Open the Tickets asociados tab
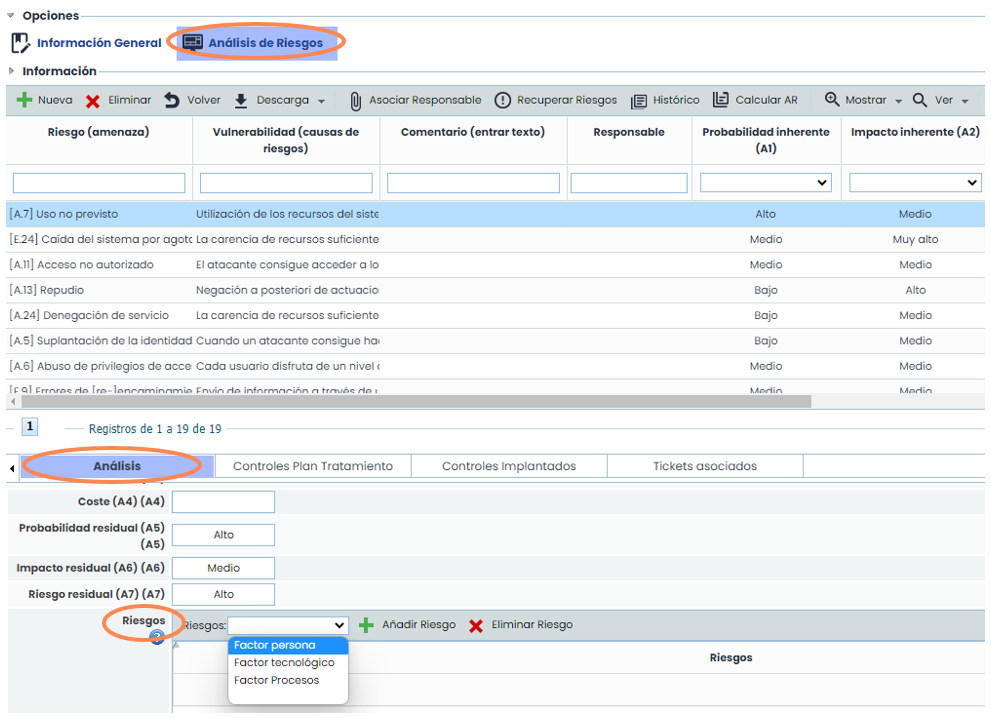The image size is (991, 718). pyautogui.click(x=704, y=466)
